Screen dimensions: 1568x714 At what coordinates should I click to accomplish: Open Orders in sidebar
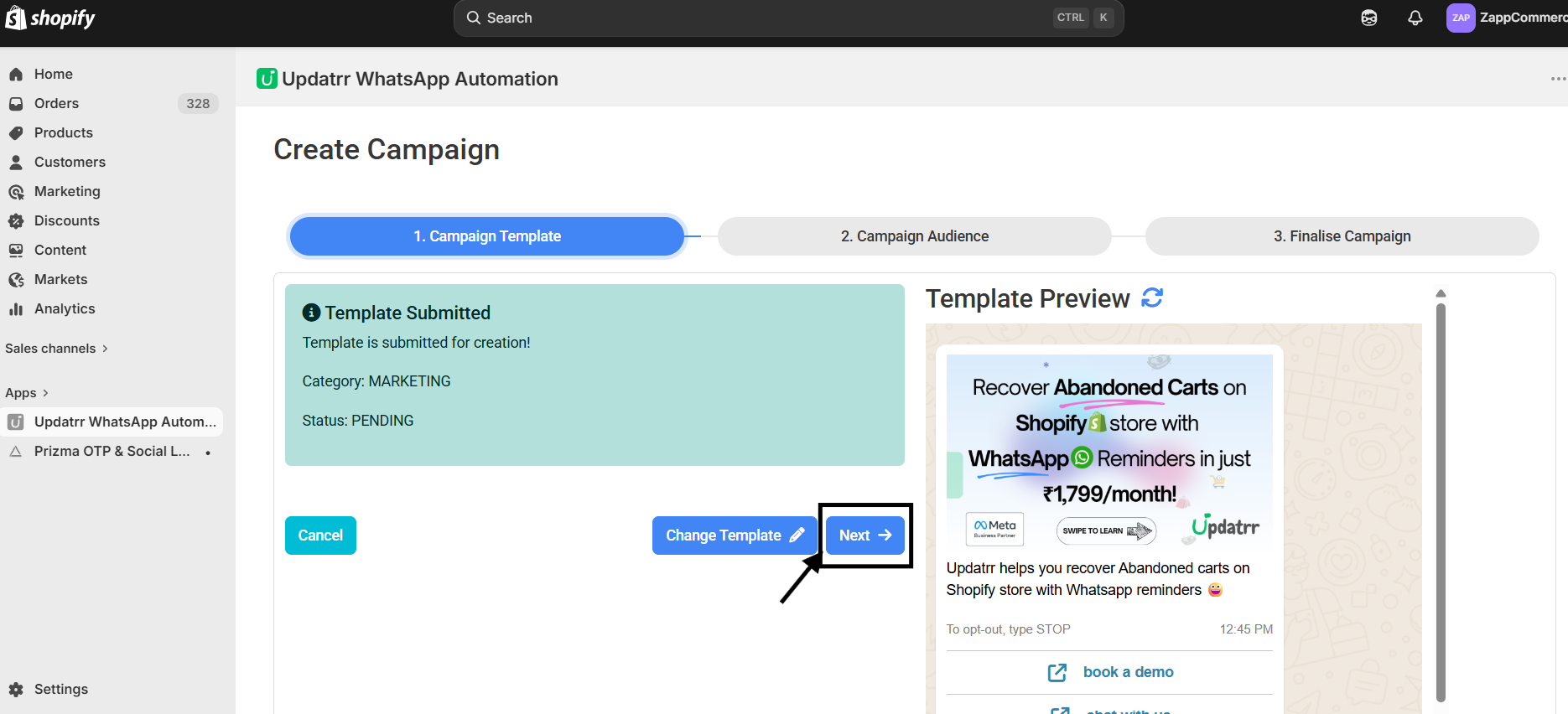tap(56, 103)
